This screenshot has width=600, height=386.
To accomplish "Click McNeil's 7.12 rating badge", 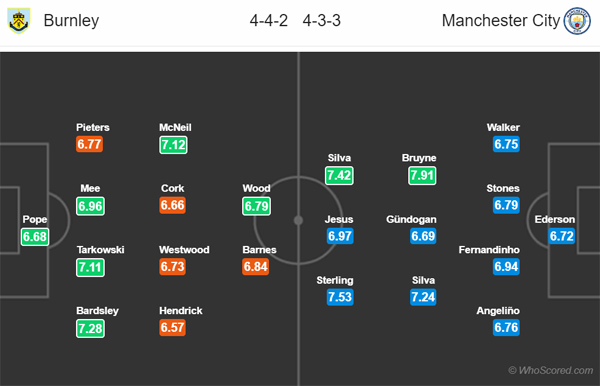I will click(x=173, y=145).
